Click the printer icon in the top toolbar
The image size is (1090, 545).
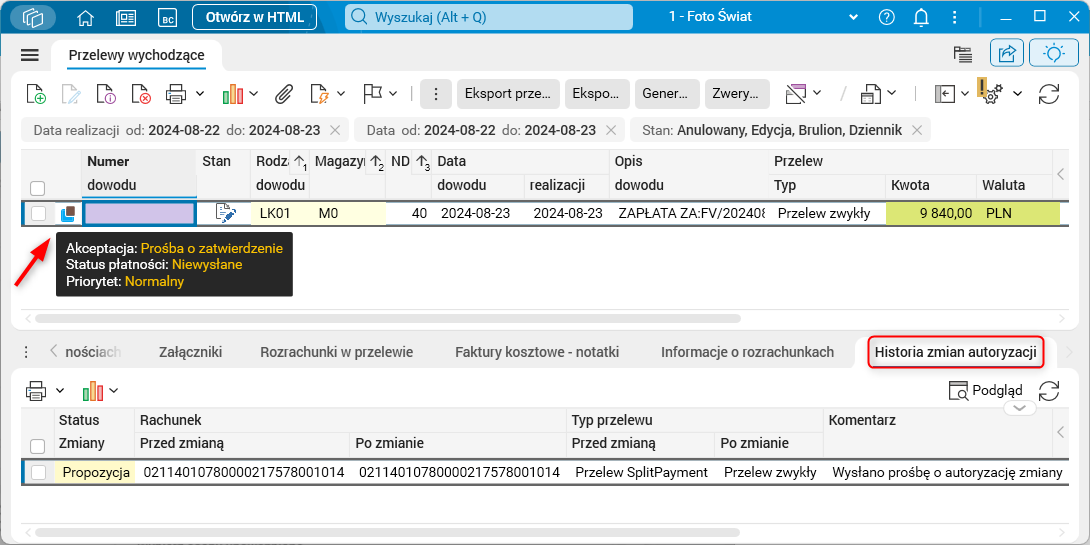click(175, 93)
